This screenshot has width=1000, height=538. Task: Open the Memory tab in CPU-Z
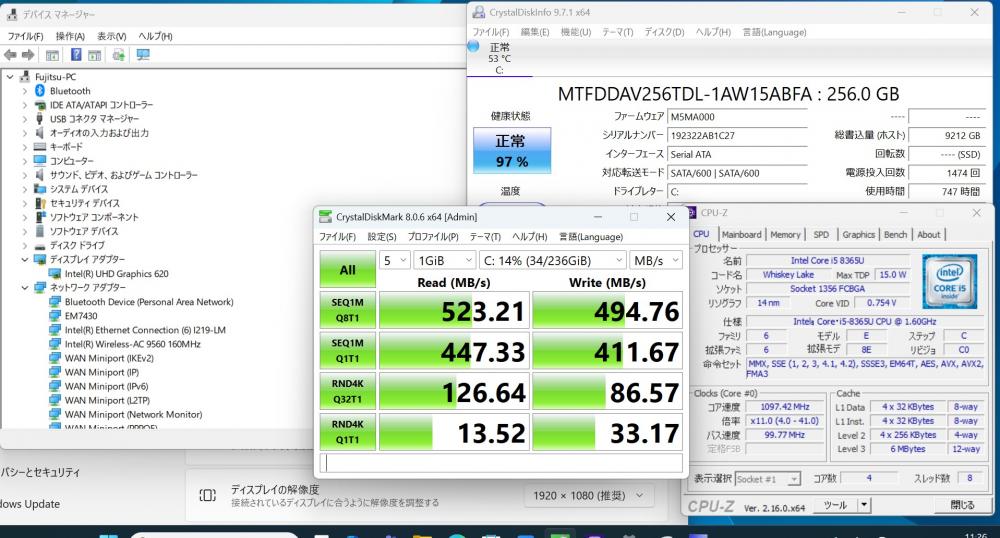[x=785, y=235]
